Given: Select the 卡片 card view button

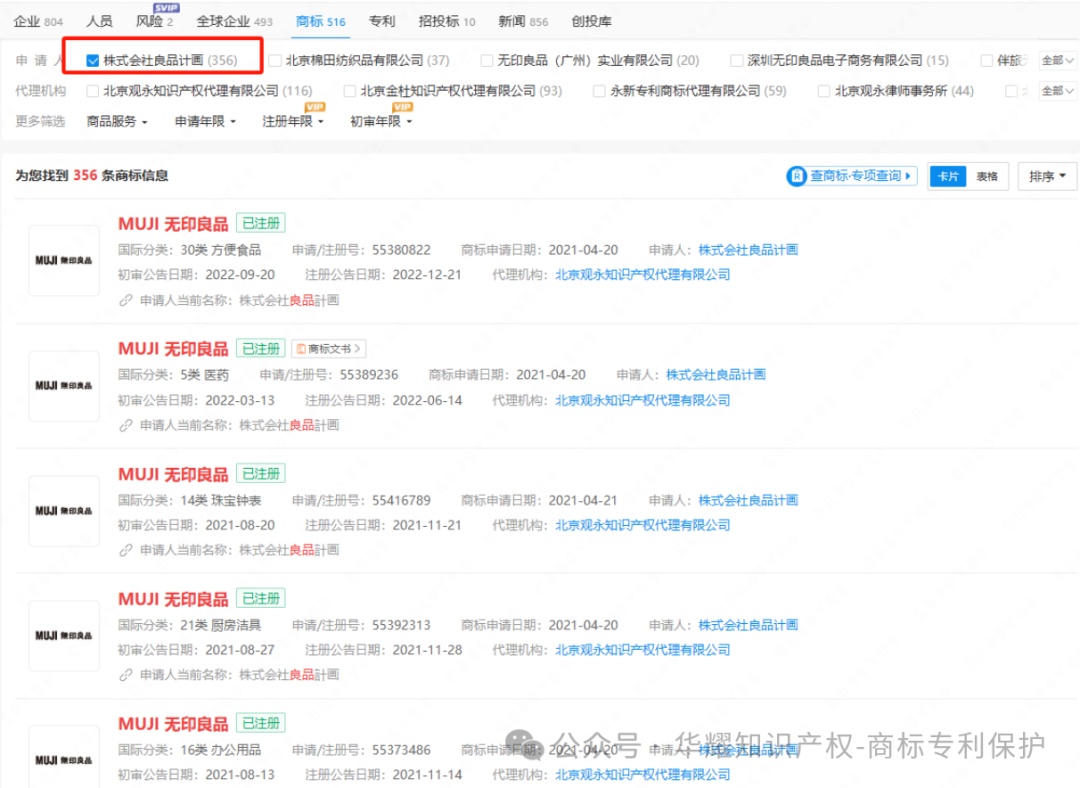Looking at the screenshot, I should point(948,176).
